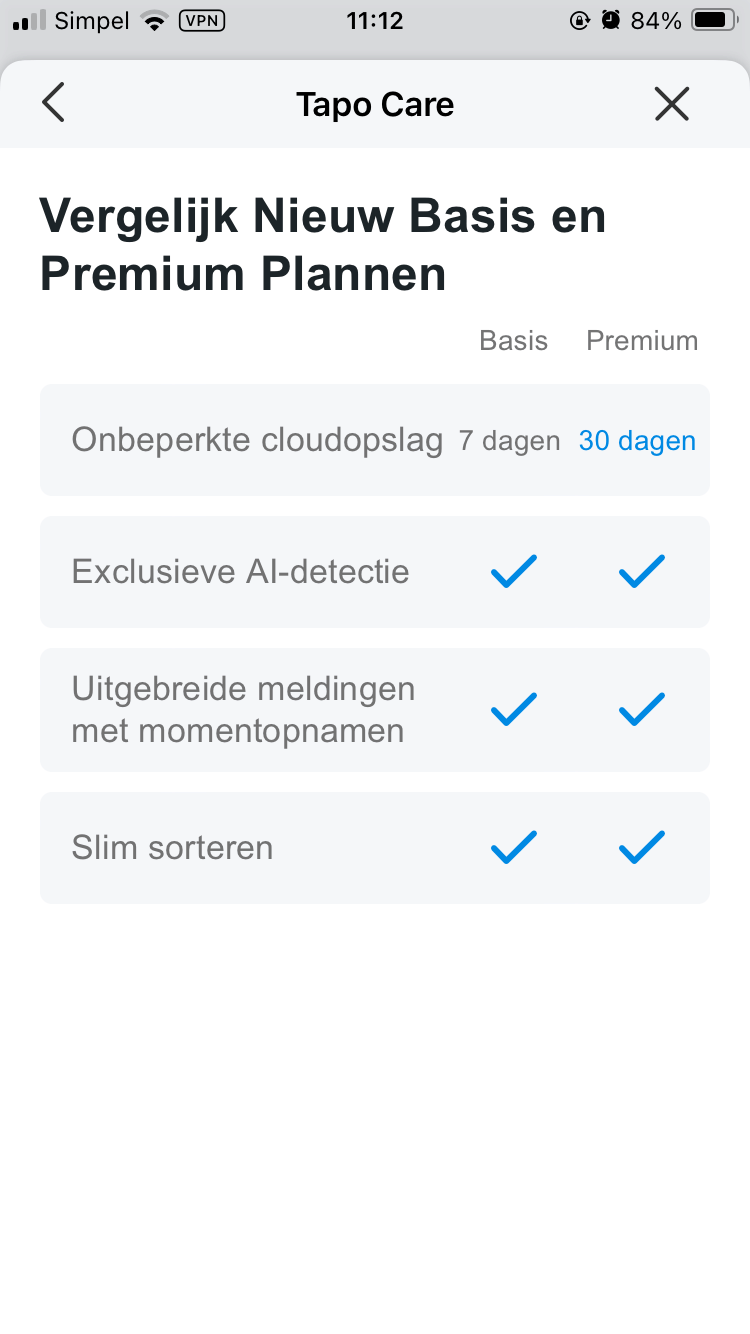Tap Premium checkmark for Uitgebreide meldingen
Screen dimensions: 750x1334
tap(642, 710)
